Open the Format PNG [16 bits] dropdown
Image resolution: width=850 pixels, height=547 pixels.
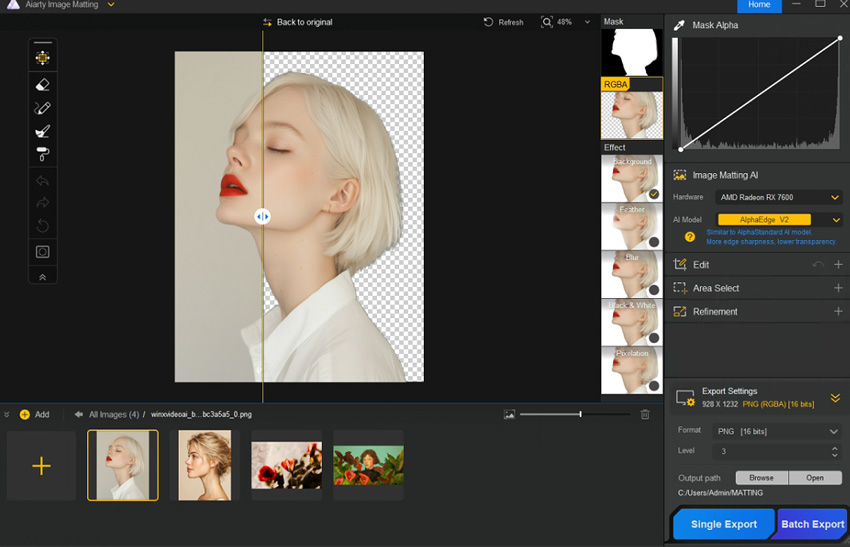click(777, 432)
